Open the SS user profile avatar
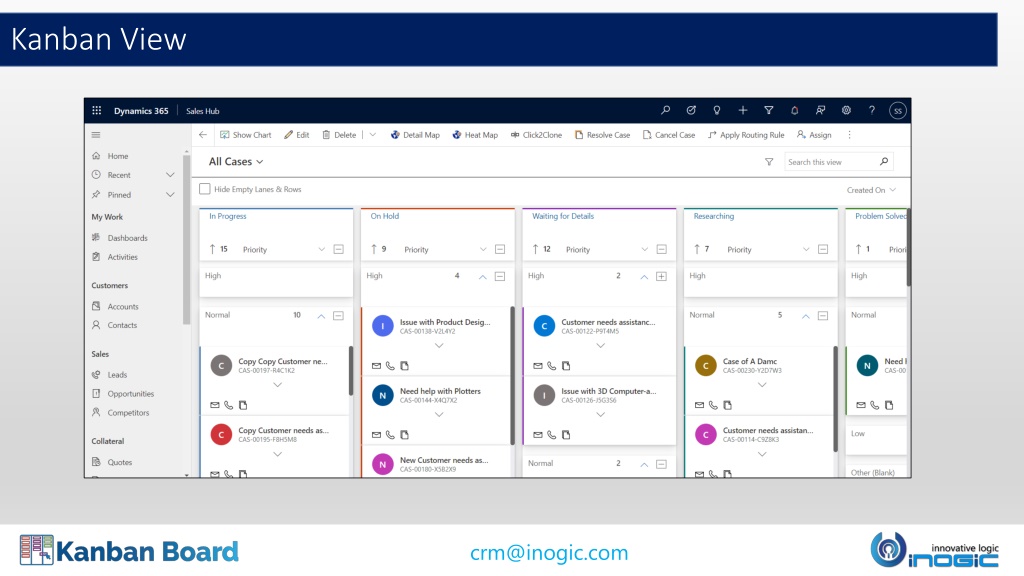Viewport: 1024px width, 576px height. [x=898, y=110]
